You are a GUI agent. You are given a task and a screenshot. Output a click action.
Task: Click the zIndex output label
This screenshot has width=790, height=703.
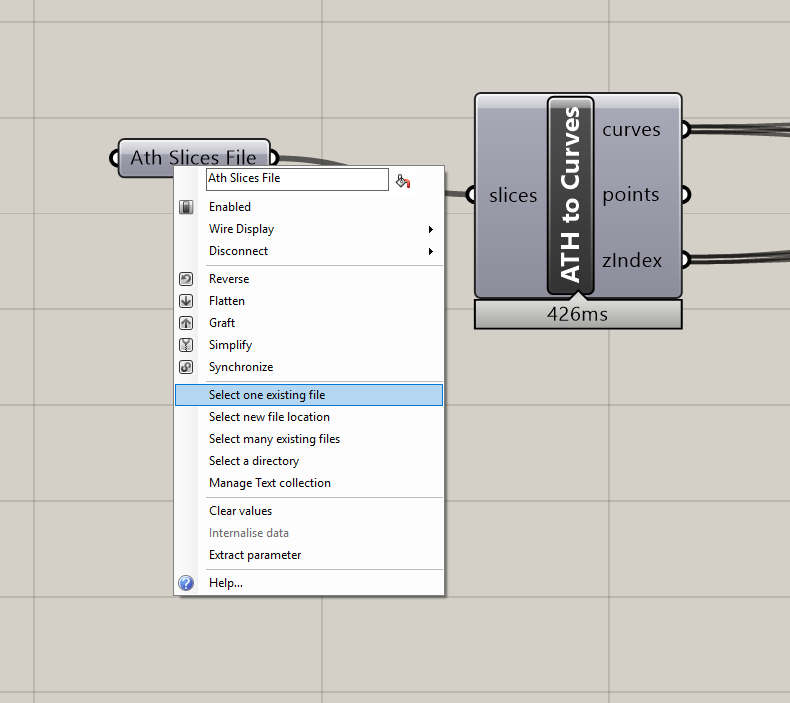632,261
